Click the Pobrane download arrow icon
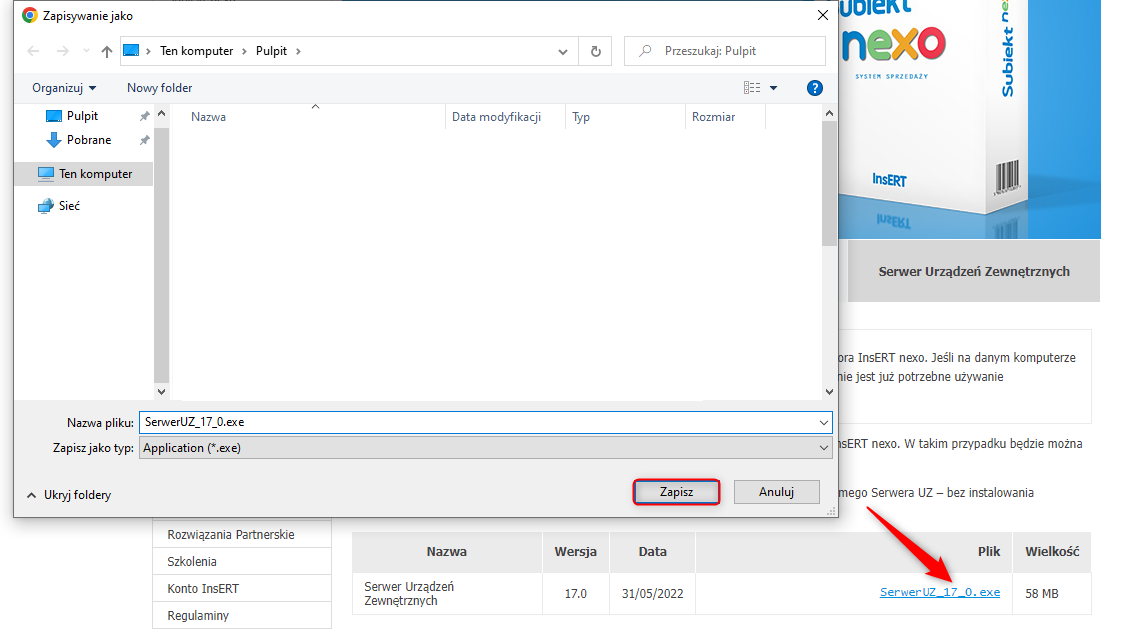The height and width of the screenshot is (644, 1132). coord(53,140)
